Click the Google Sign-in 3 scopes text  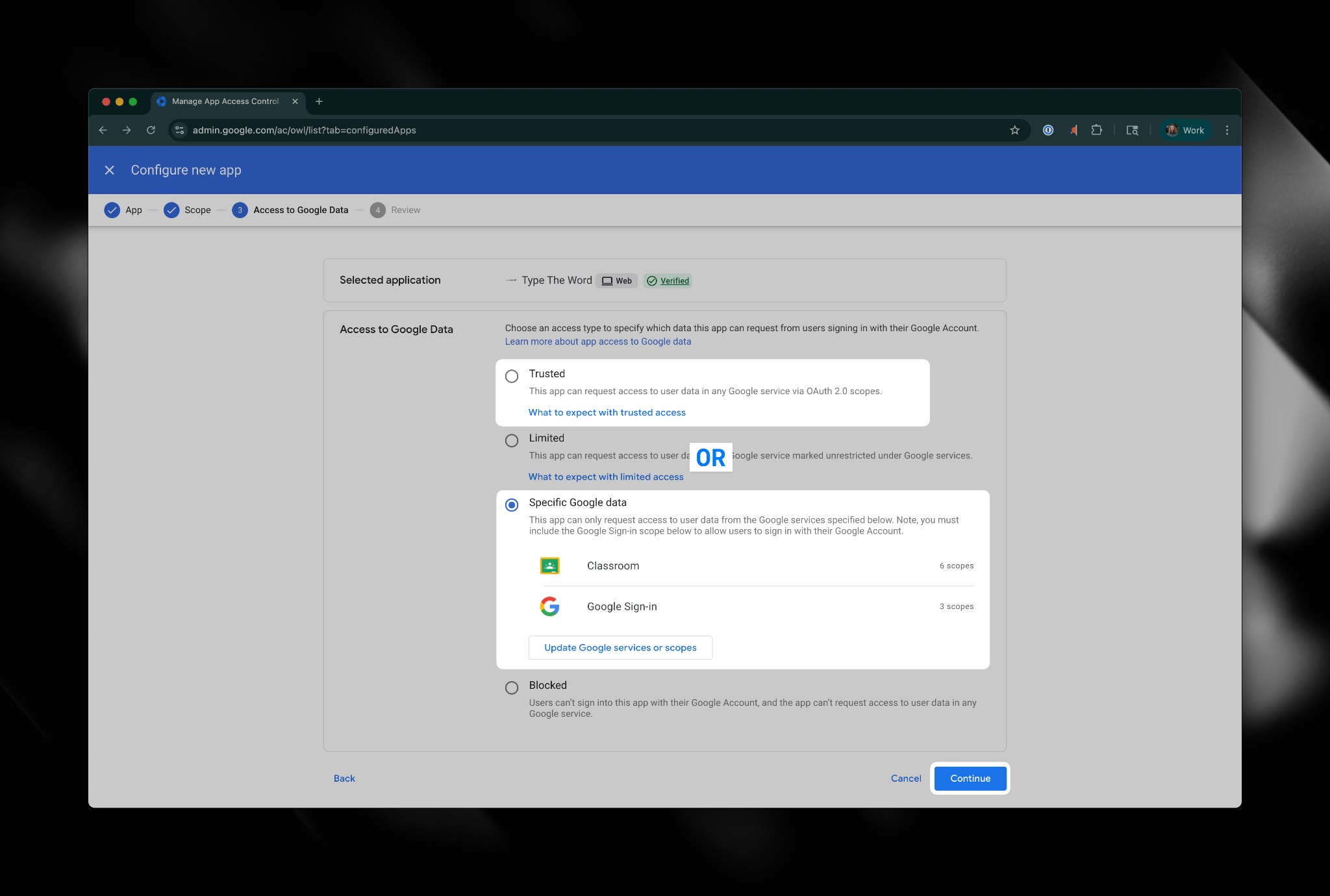[x=957, y=606]
